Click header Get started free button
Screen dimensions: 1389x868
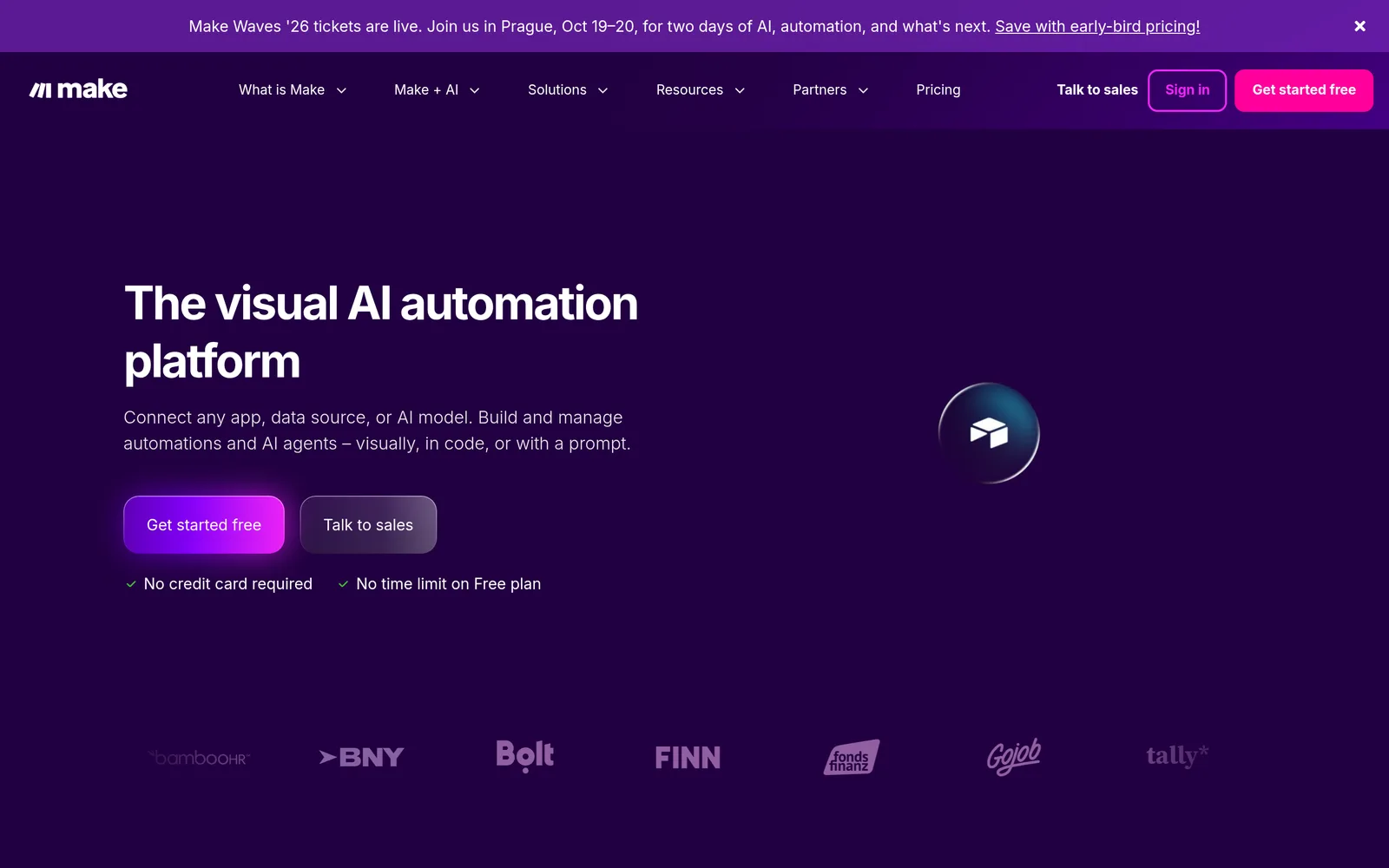pos(1303,90)
